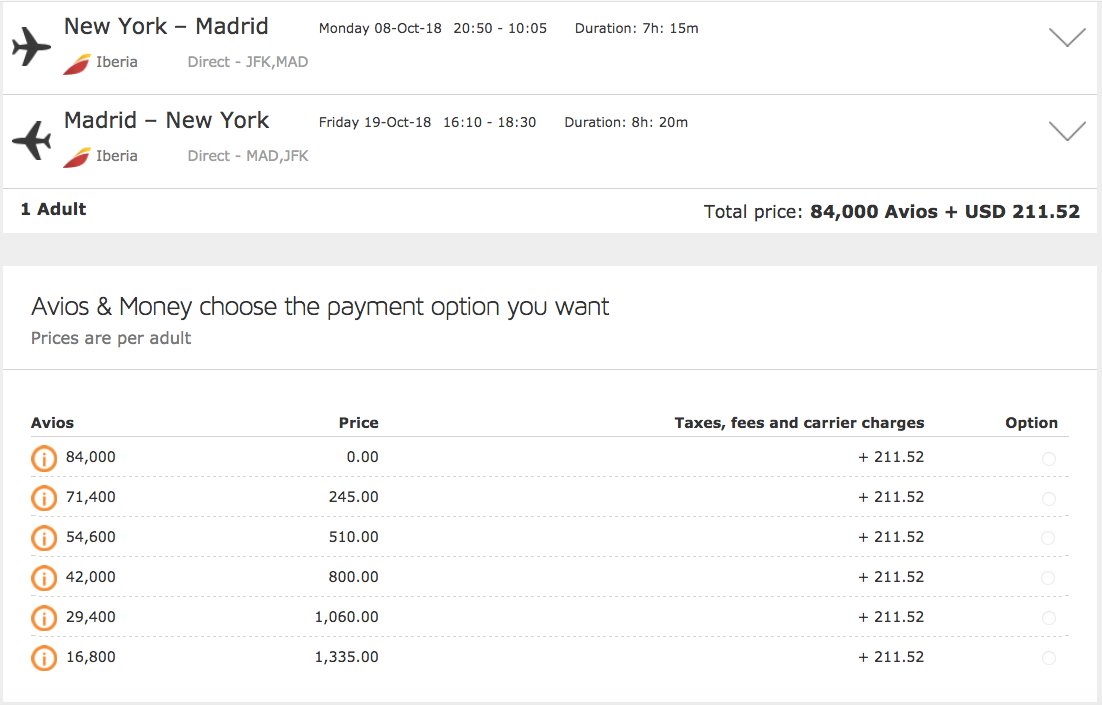This screenshot has width=1102, height=705.
Task: Expand Madrid – New York flight details
Action: tap(1067, 131)
